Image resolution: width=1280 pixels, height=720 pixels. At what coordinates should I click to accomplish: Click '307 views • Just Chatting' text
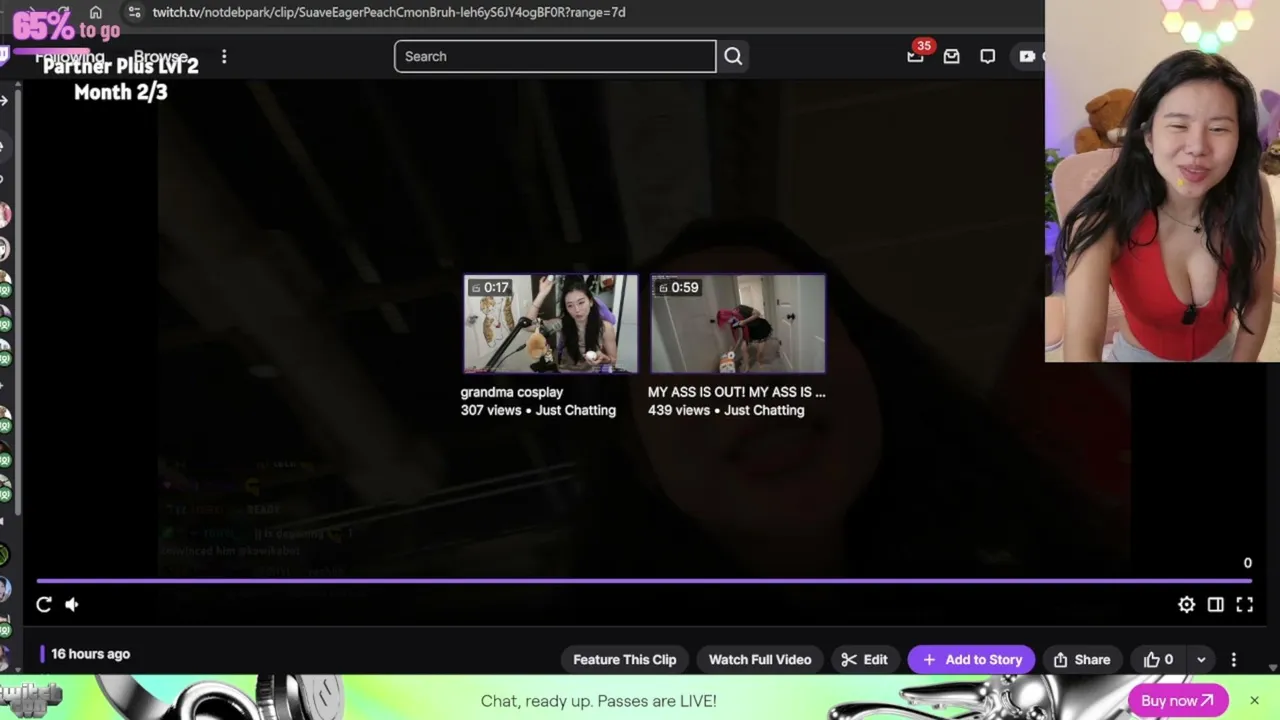click(x=538, y=410)
